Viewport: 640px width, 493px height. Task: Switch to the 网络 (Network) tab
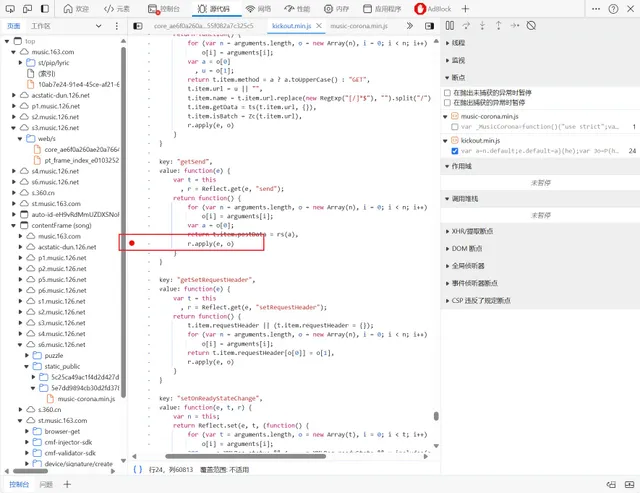click(x=258, y=9)
